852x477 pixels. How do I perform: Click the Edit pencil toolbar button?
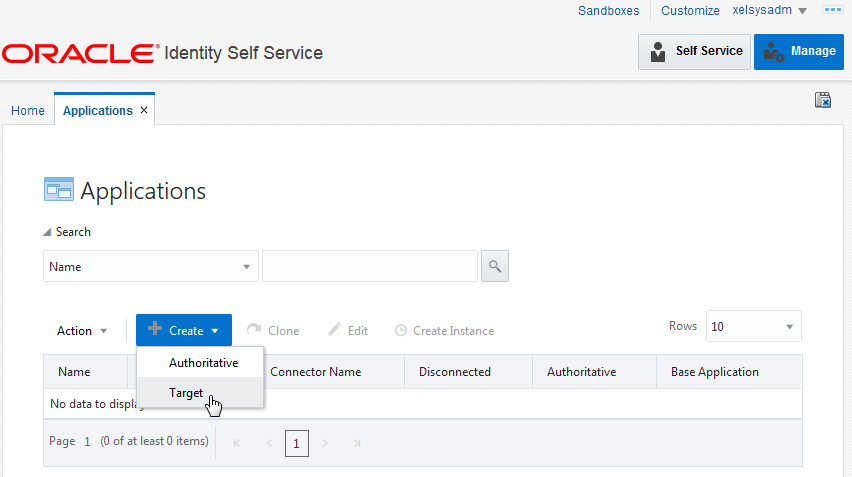348,330
